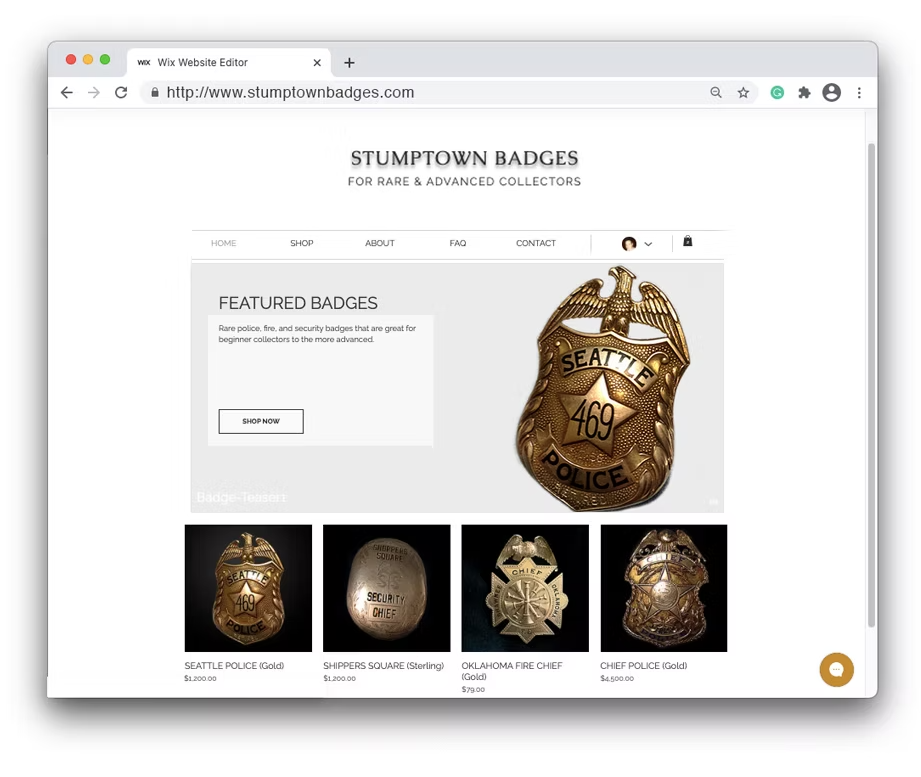Open the zoom magnifier in address bar
The image size is (921, 777).
click(x=715, y=93)
